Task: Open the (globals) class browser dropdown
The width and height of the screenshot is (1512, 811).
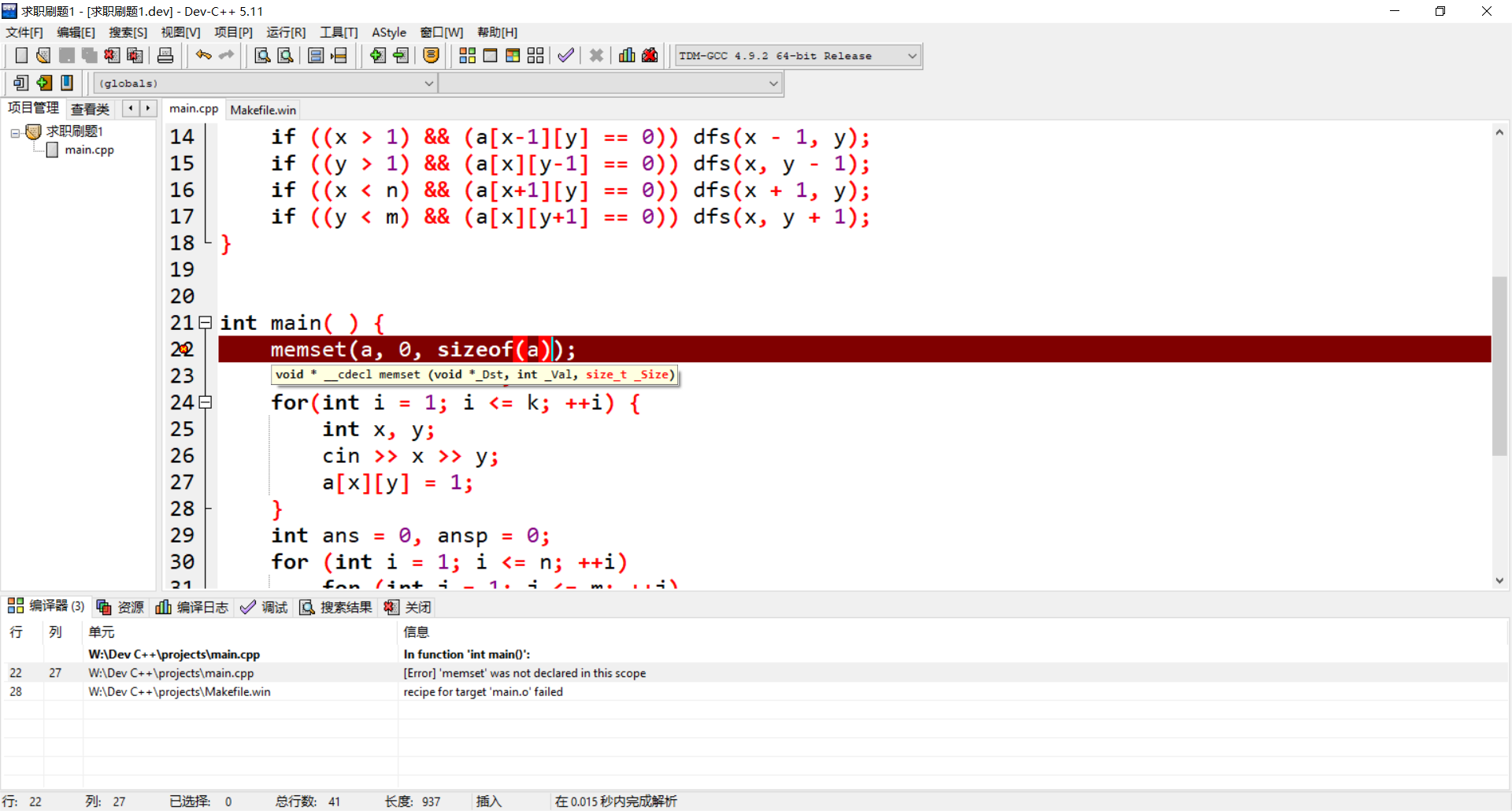Action: pos(428,83)
